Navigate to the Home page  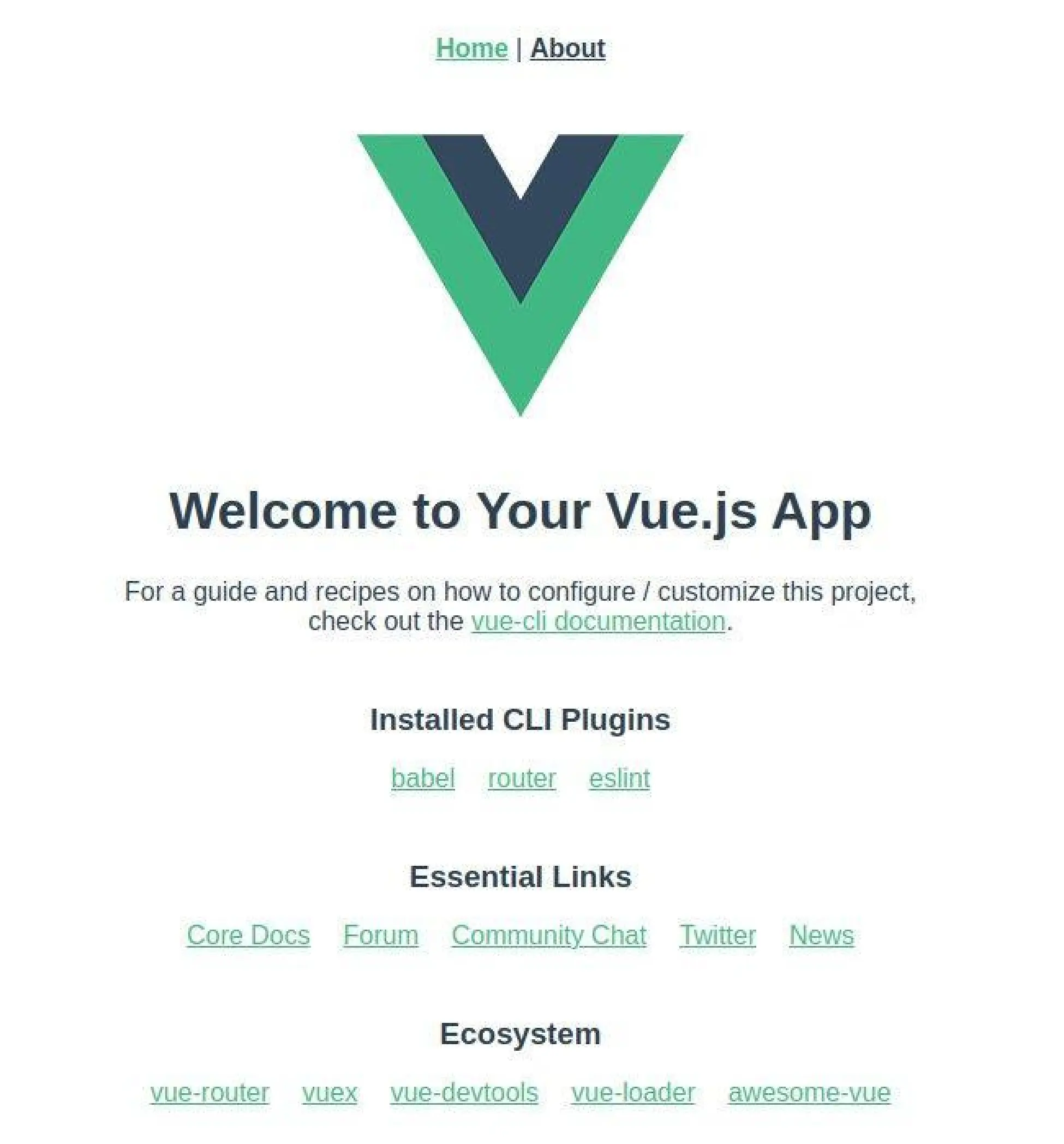pyautogui.click(x=471, y=47)
